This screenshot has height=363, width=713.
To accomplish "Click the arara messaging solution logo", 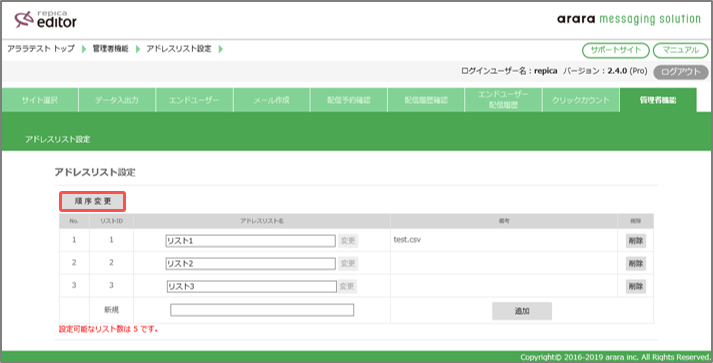I will 629,20.
